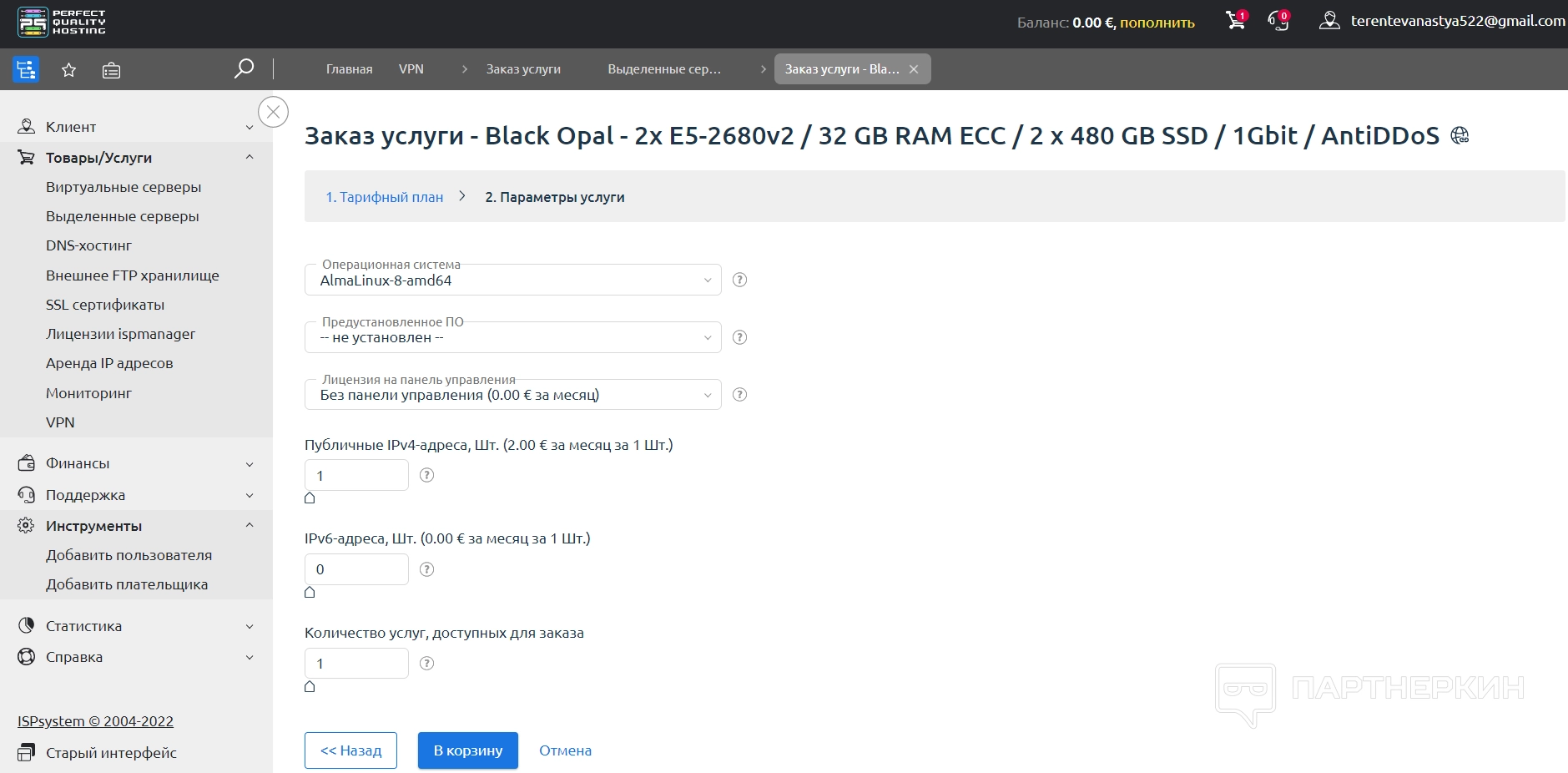1568x773 pixels.
Task: Open the shopping cart icon
Action: tap(1236, 21)
